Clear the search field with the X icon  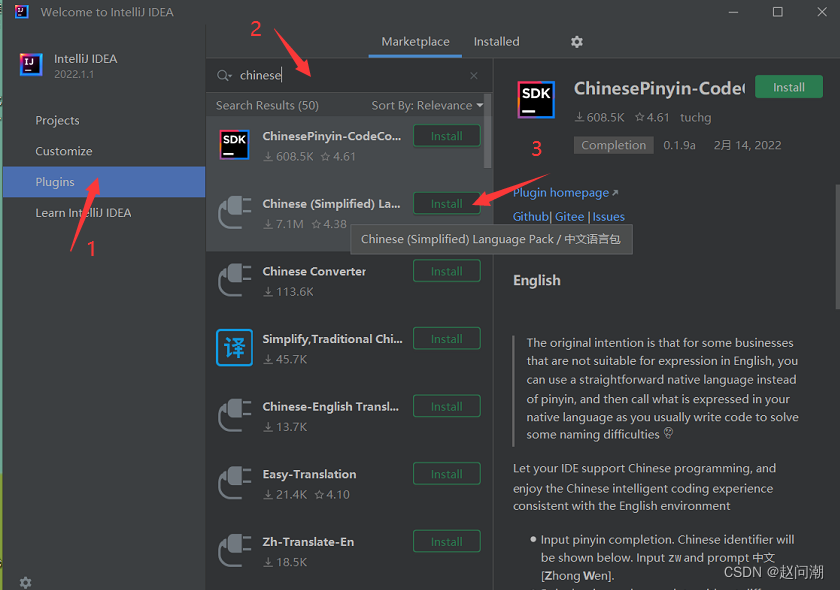pyautogui.click(x=474, y=76)
